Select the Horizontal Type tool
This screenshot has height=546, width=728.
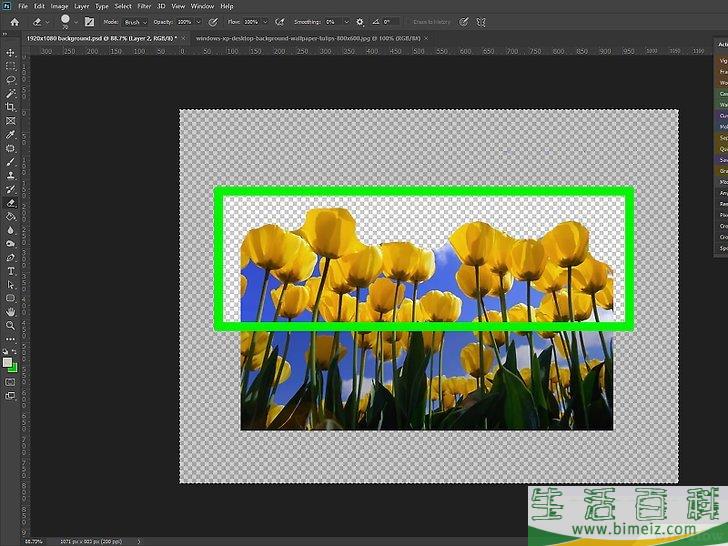[10, 271]
